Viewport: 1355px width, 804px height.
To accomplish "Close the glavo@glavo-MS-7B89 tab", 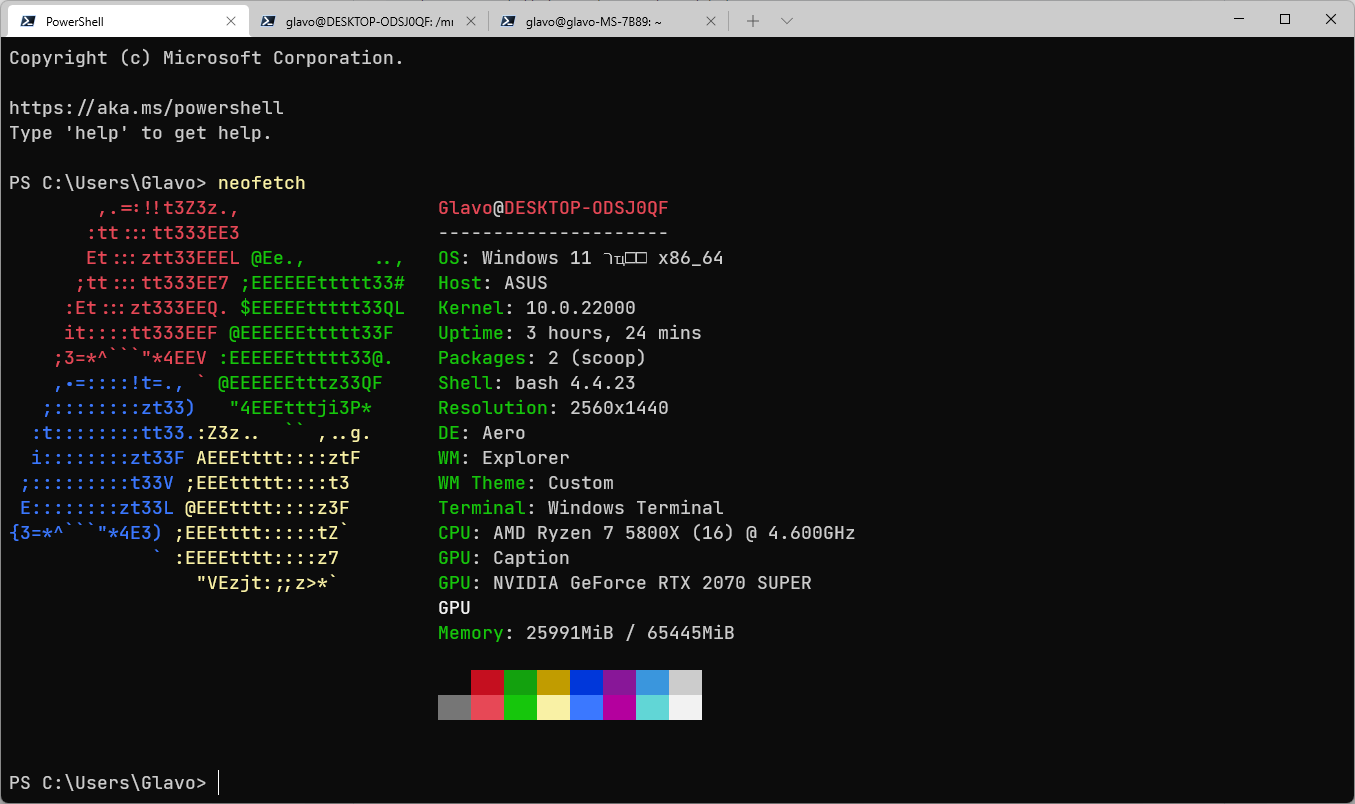I will click(x=711, y=21).
